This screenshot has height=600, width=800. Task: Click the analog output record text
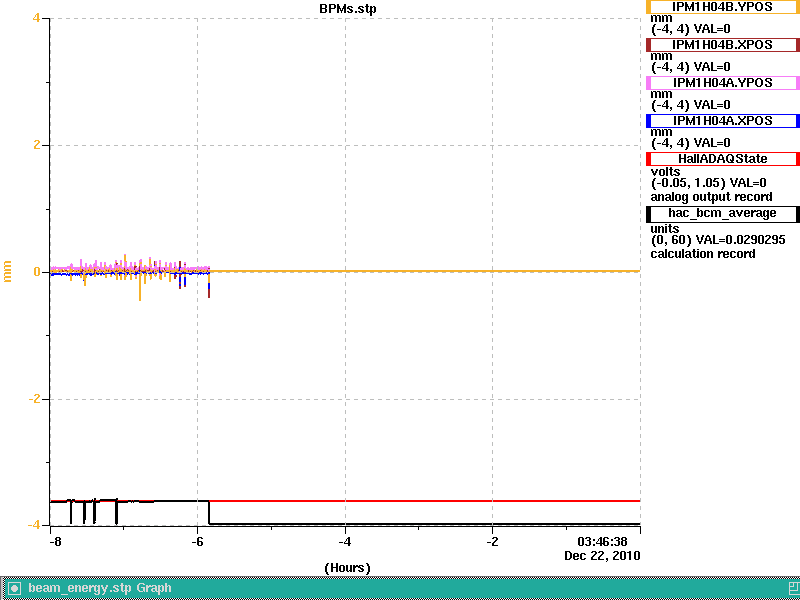(711, 197)
